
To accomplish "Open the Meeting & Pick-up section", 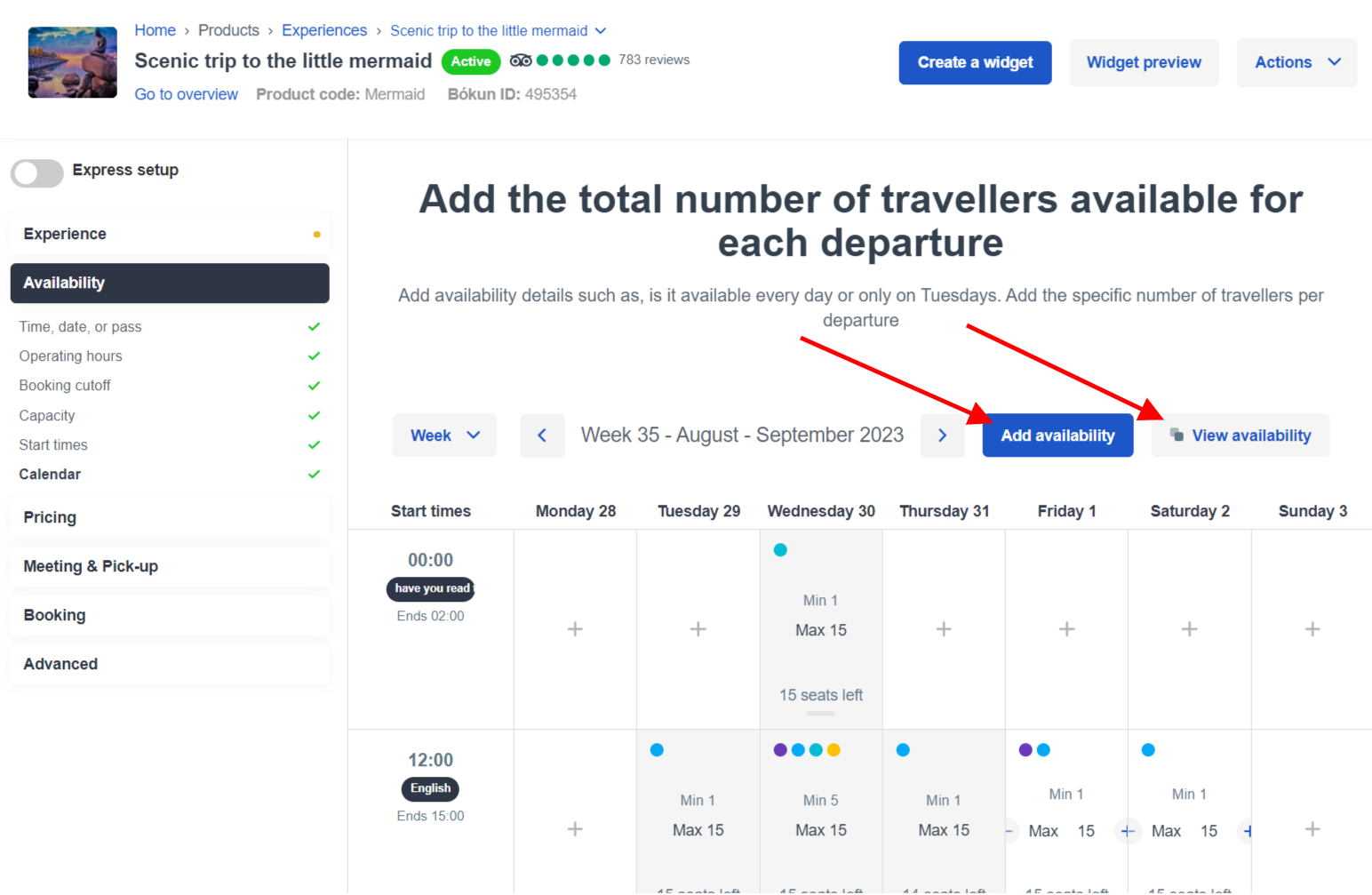I will pos(170,566).
